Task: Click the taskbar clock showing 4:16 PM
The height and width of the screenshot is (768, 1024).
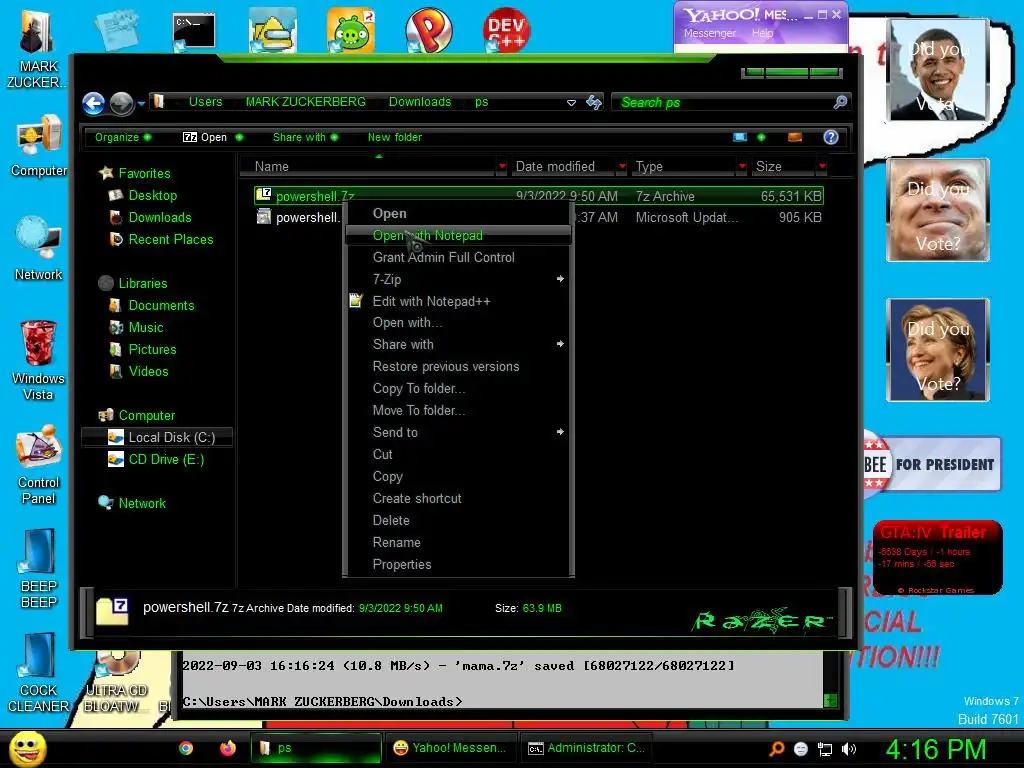Action: click(x=935, y=749)
